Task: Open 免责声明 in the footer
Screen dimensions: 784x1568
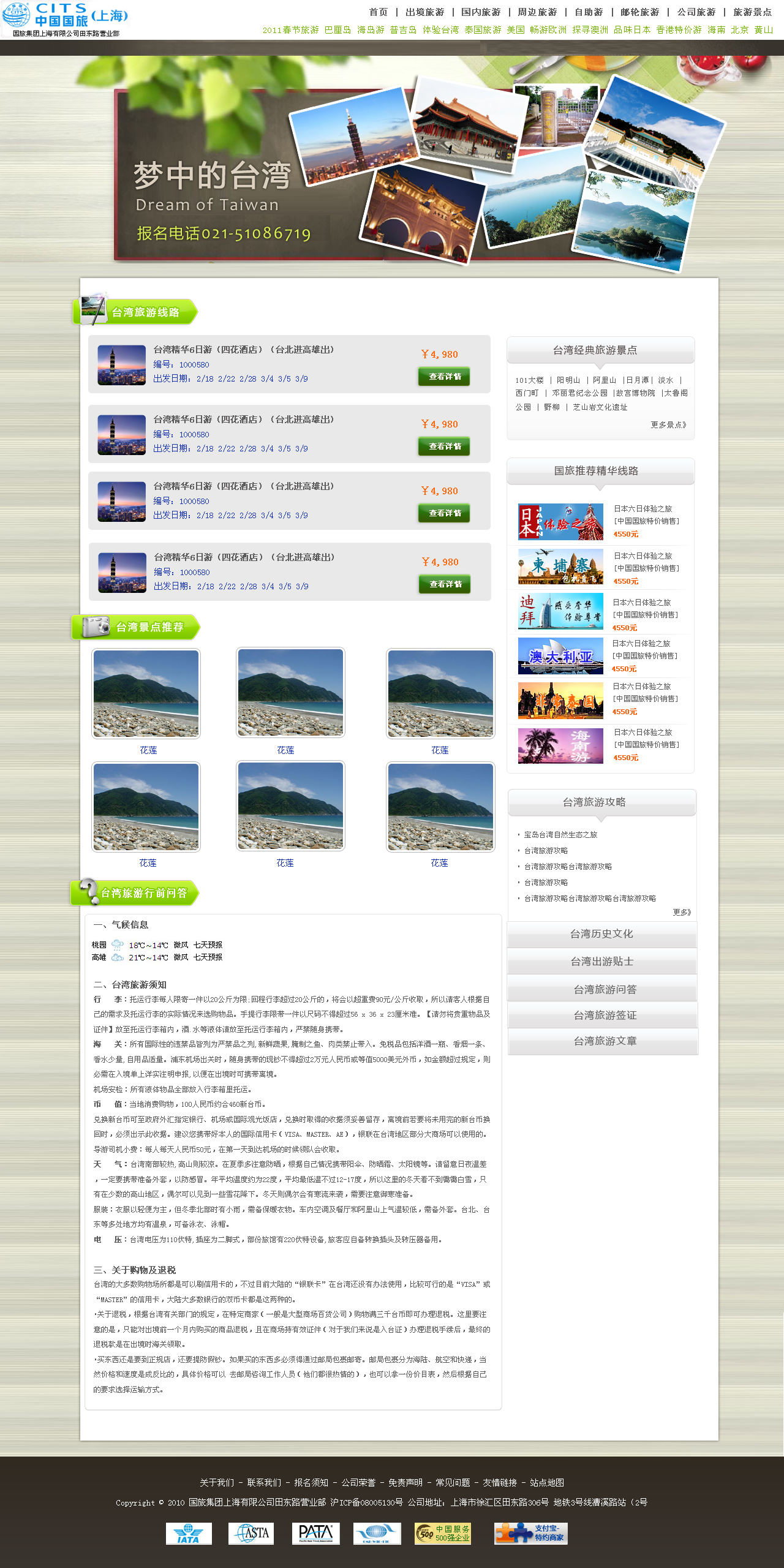Action: point(405,1483)
